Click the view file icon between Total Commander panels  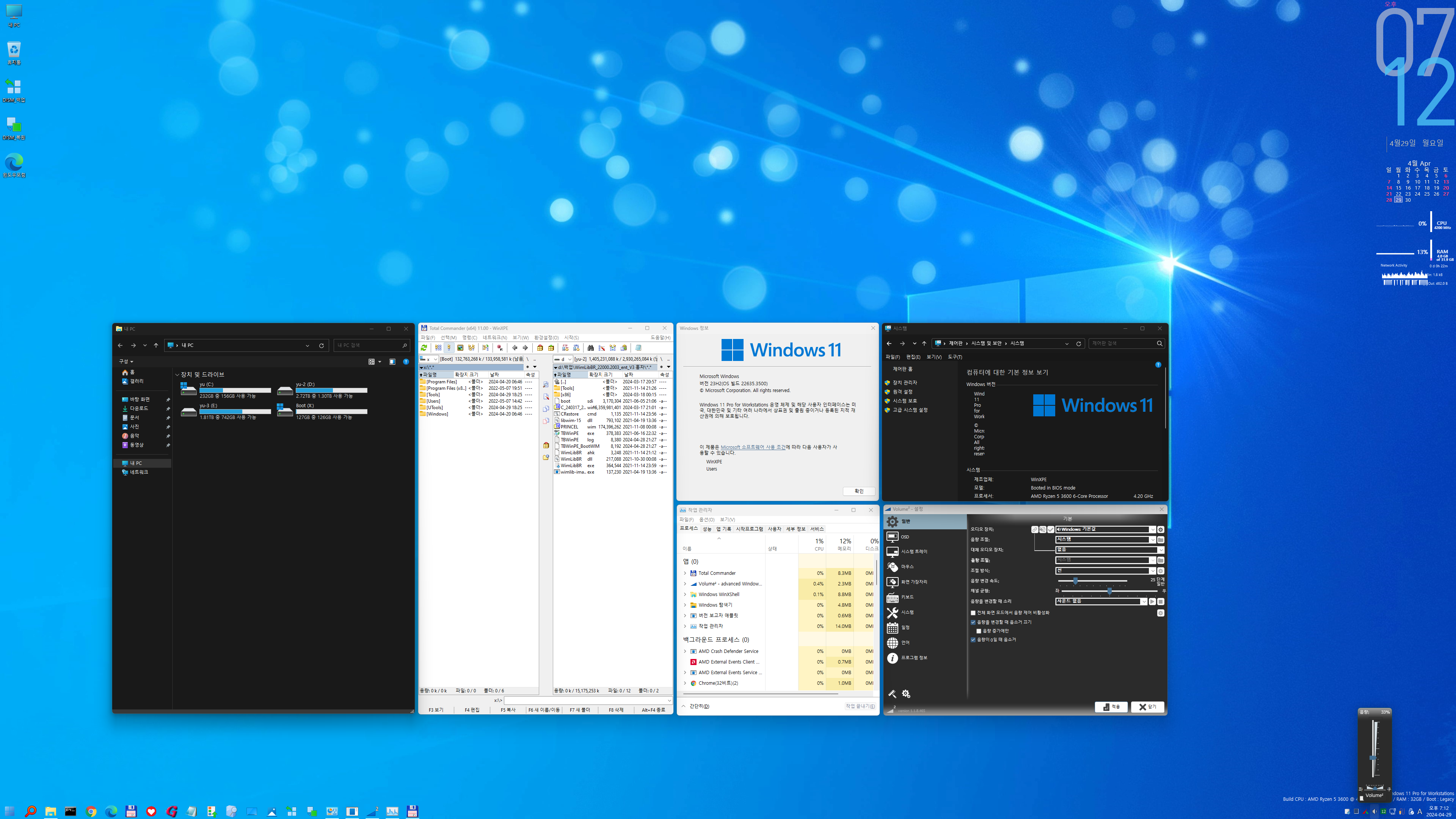click(x=546, y=384)
